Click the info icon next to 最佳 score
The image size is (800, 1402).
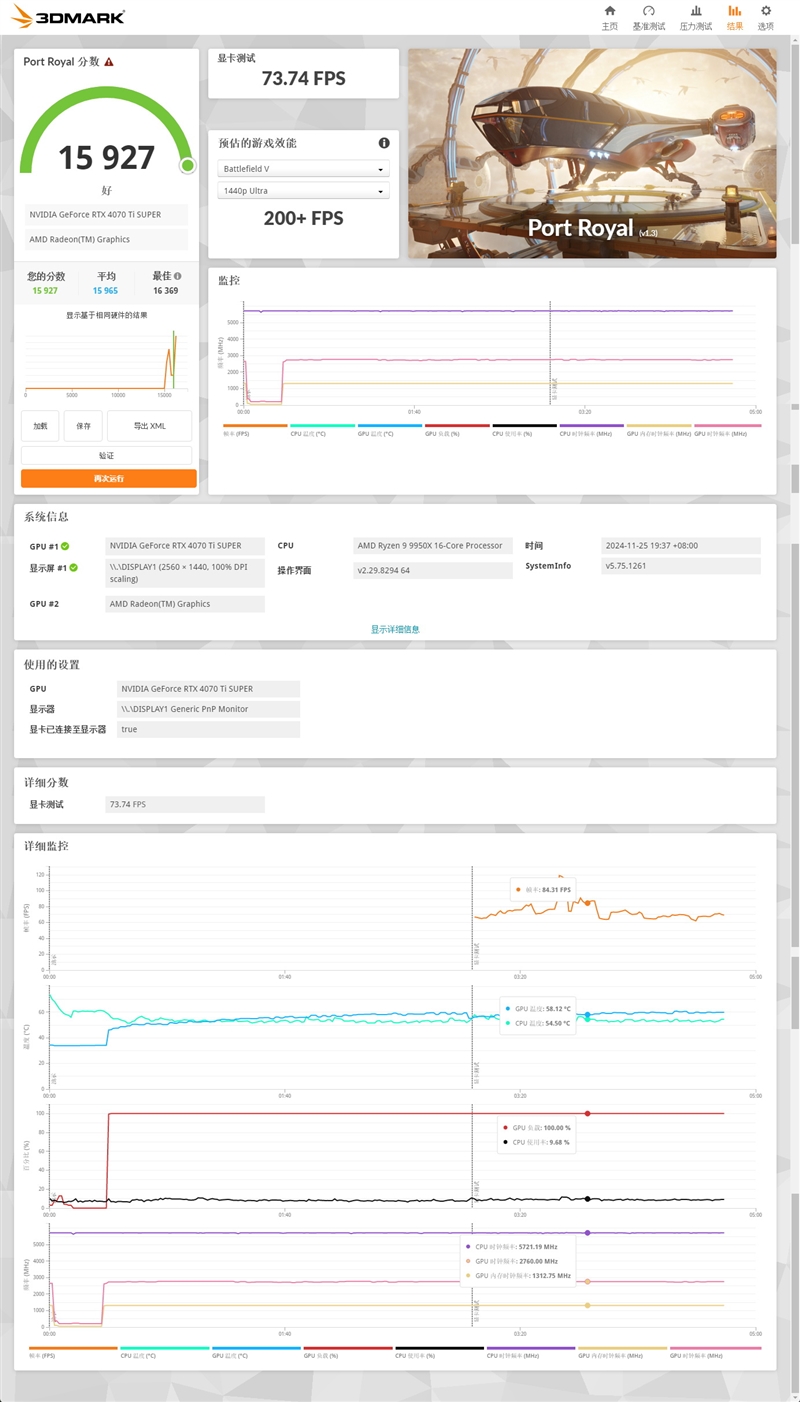178,276
